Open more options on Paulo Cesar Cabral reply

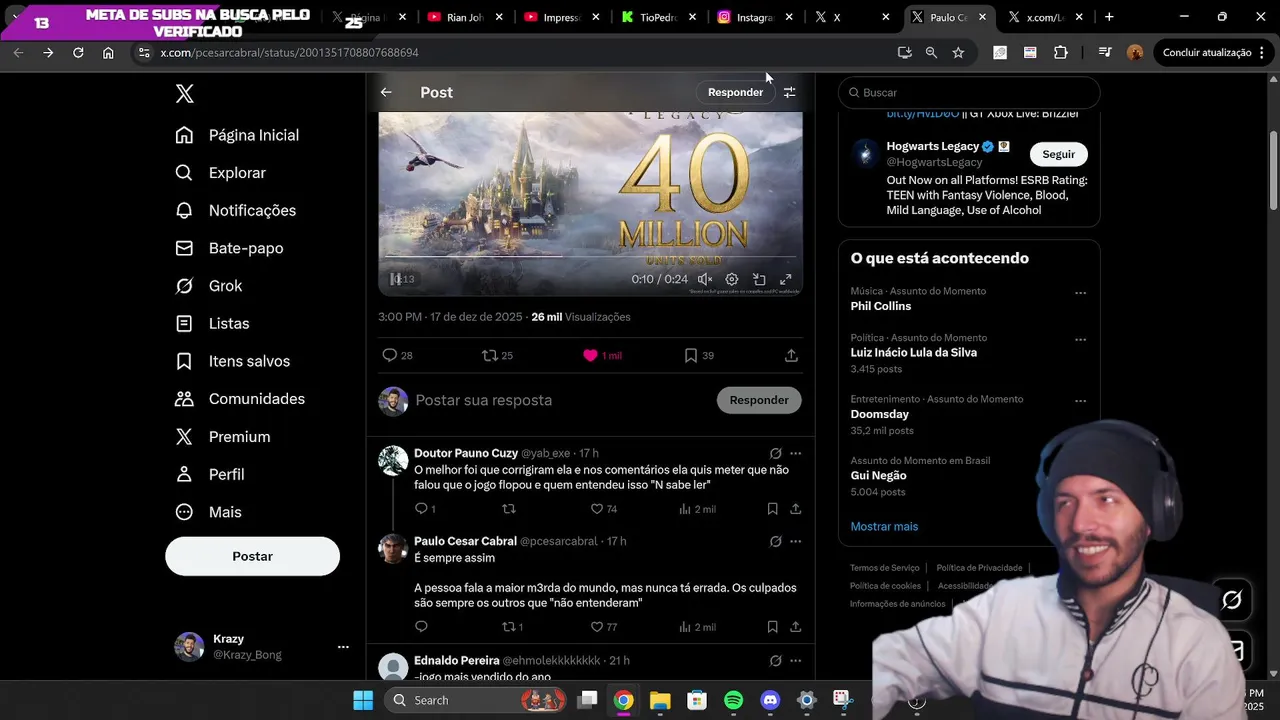796,541
